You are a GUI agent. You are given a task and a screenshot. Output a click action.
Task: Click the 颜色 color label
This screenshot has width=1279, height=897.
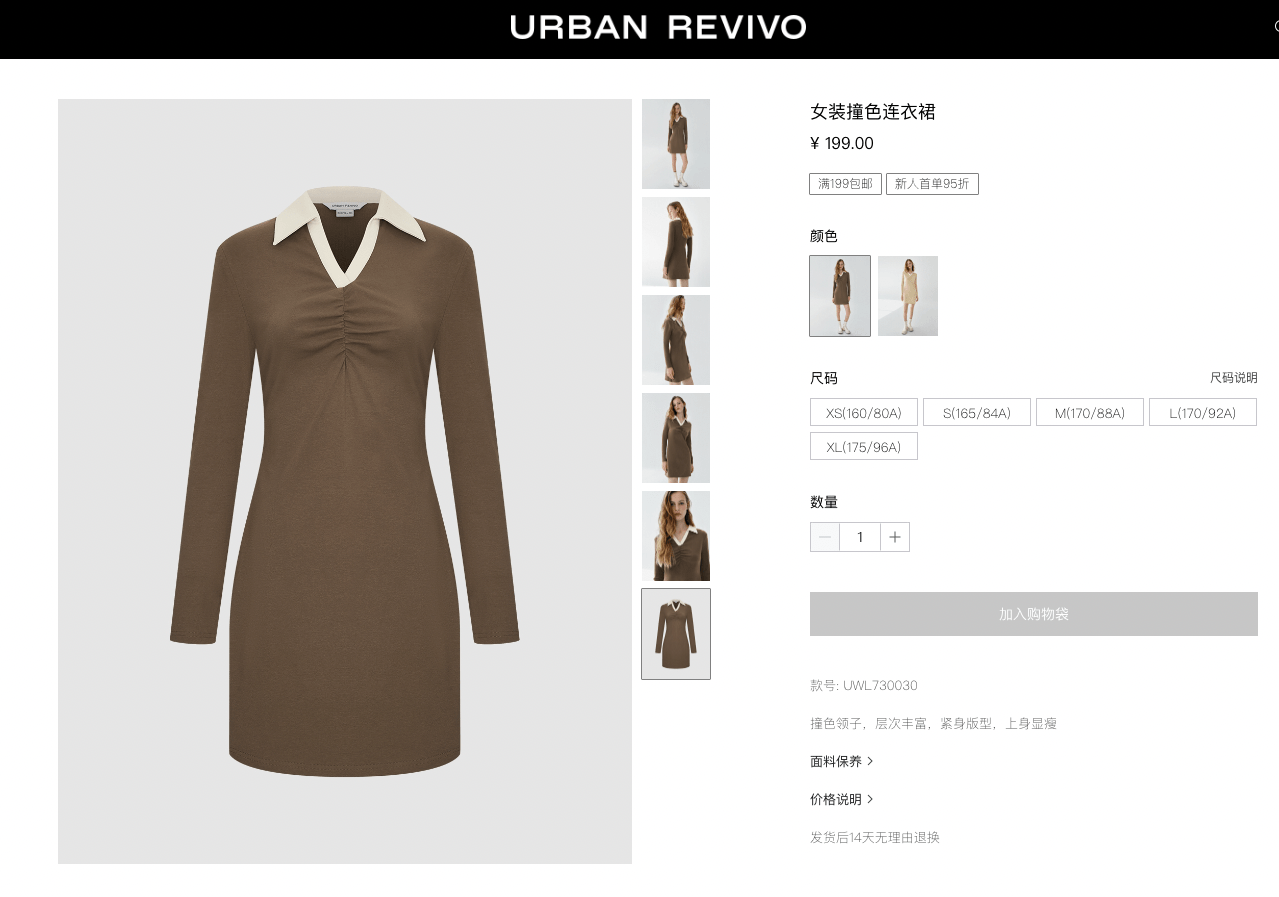(824, 236)
